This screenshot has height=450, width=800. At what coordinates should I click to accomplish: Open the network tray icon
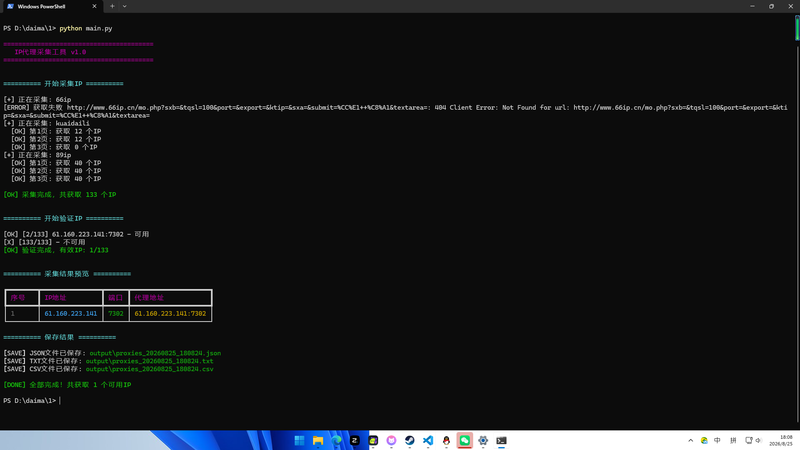point(748,440)
